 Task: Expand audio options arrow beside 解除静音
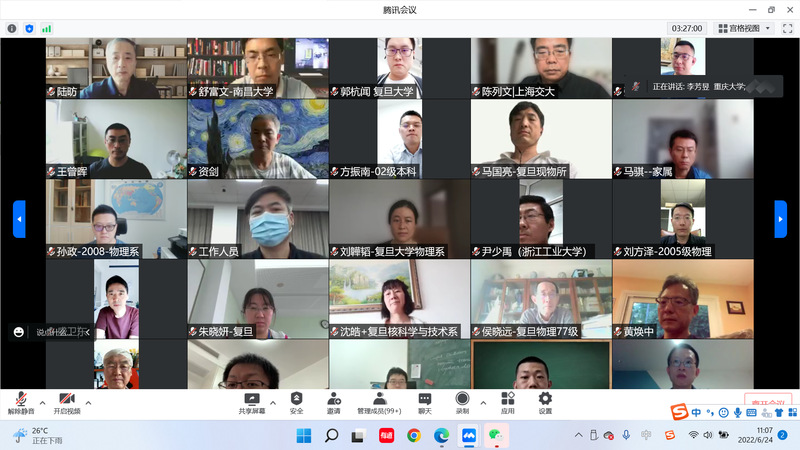point(42,403)
